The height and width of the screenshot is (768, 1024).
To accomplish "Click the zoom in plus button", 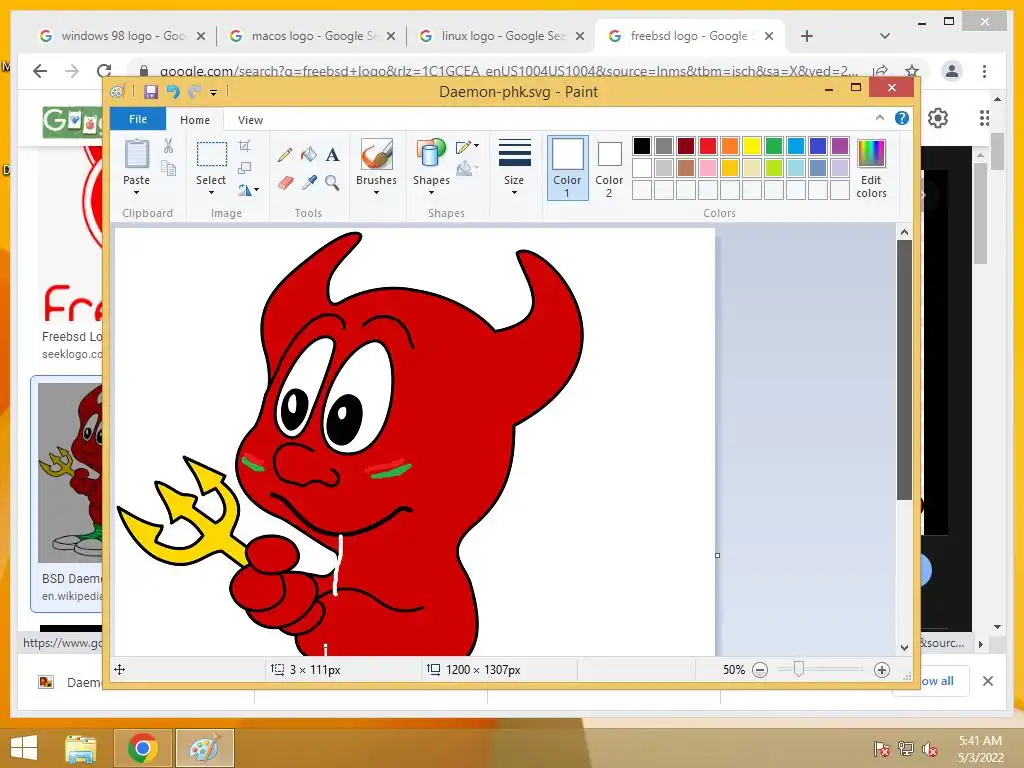I will pos(882,670).
